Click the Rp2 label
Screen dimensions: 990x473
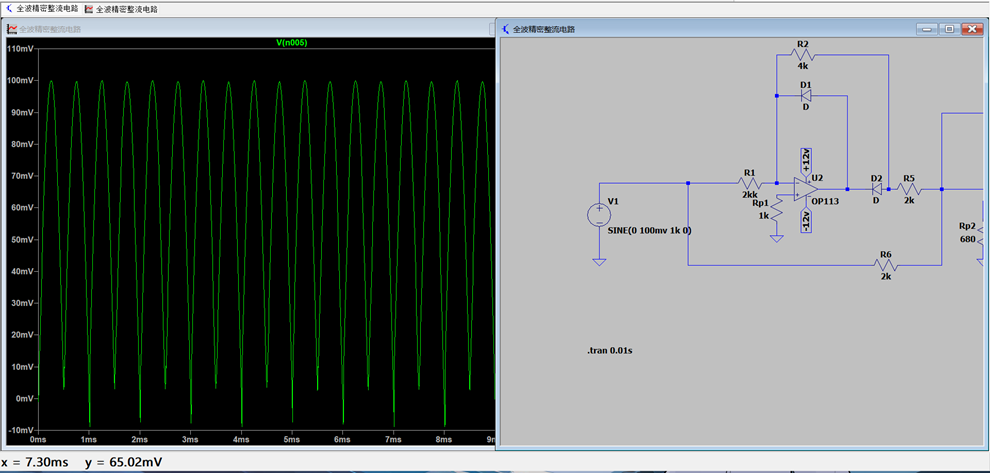[967, 226]
